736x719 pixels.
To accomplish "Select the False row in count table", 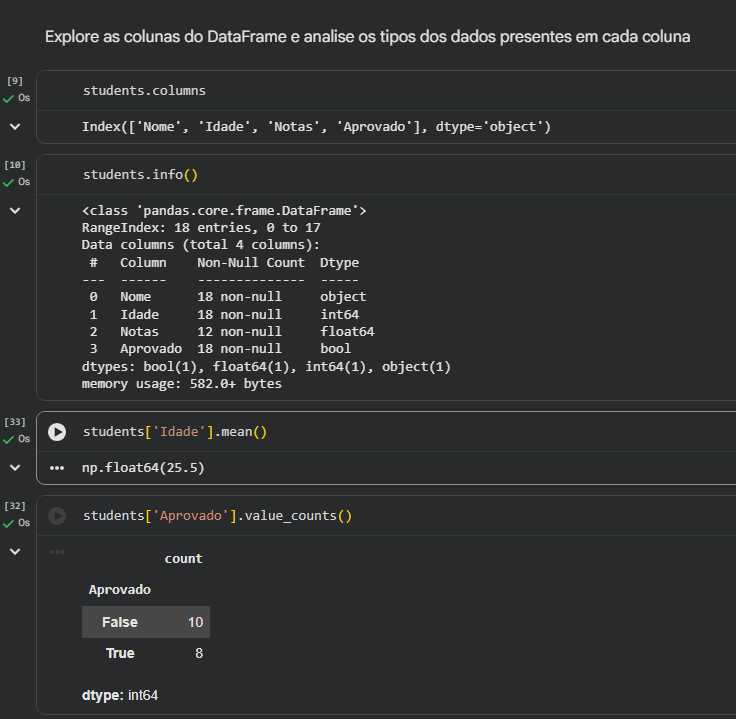I will pyautogui.click(x=146, y=622).
